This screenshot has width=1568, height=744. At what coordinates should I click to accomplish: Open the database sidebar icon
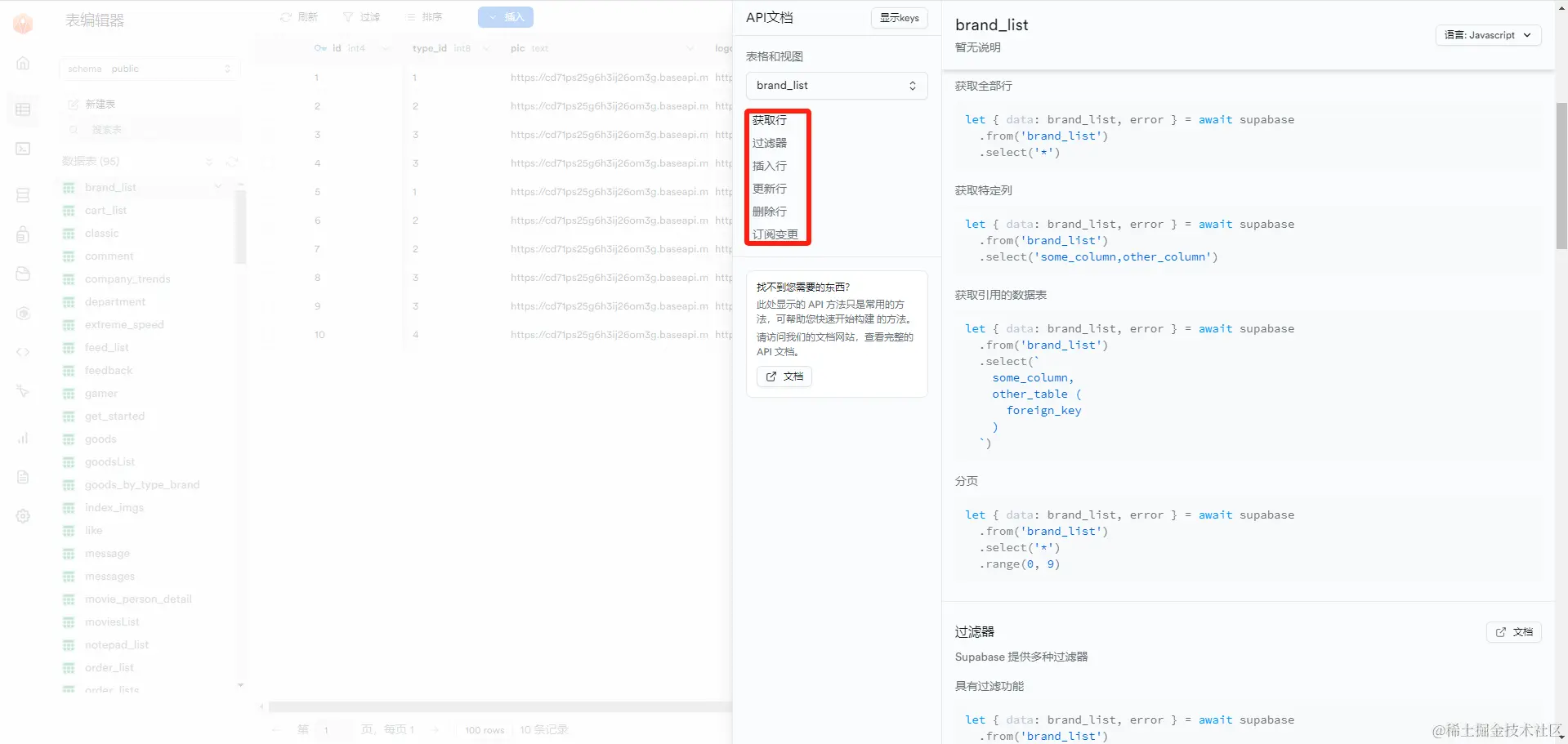[x=23, y=195]
